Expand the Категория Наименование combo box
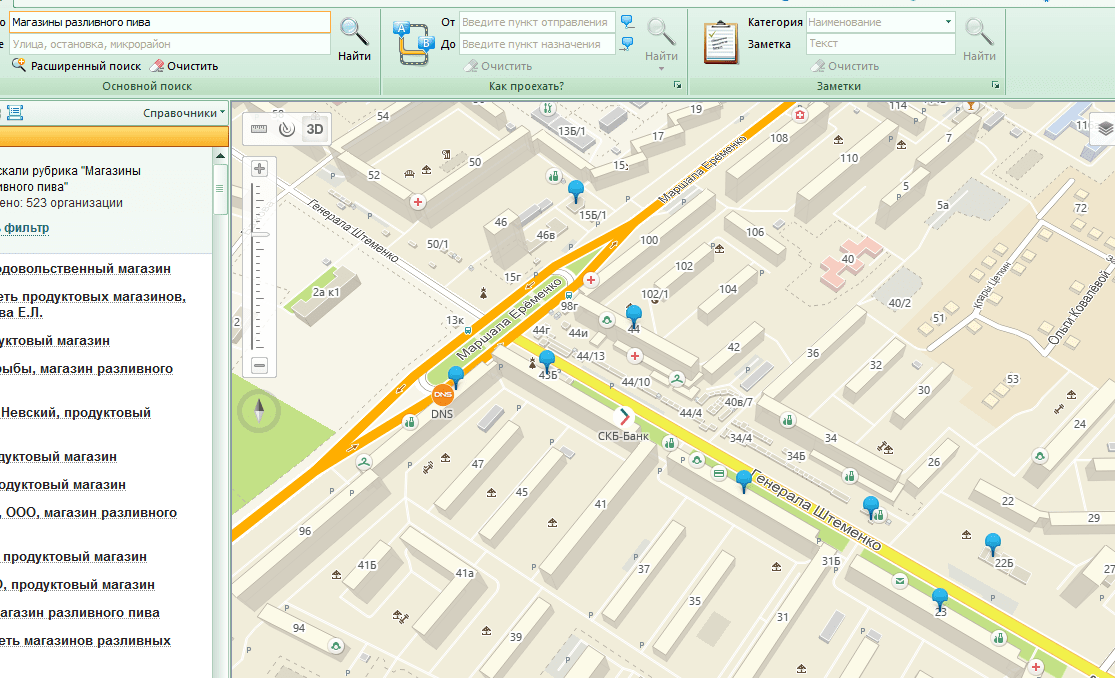The width and height of the screenshot is (1115, 678). pos(947,22)
